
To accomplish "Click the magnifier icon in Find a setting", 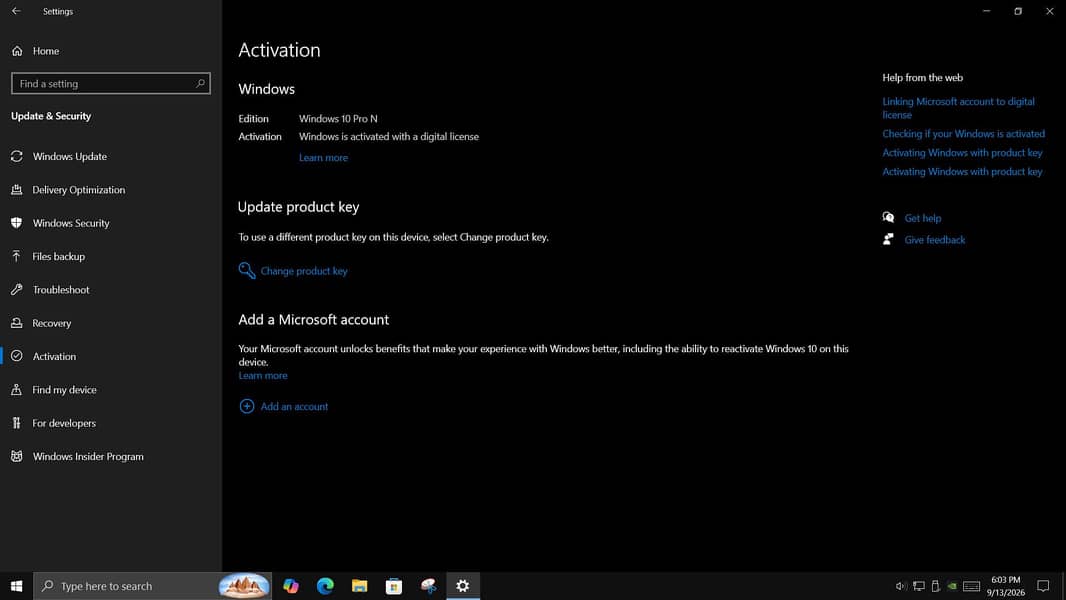I will [200, 84].
